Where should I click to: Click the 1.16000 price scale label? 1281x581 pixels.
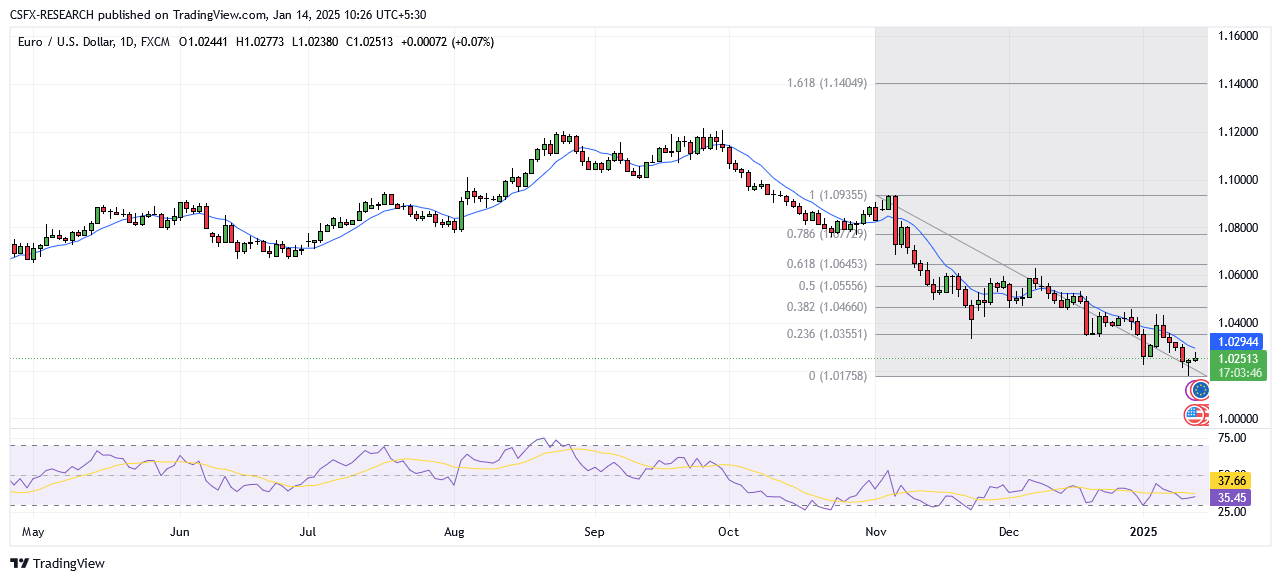coord(1237,36)
